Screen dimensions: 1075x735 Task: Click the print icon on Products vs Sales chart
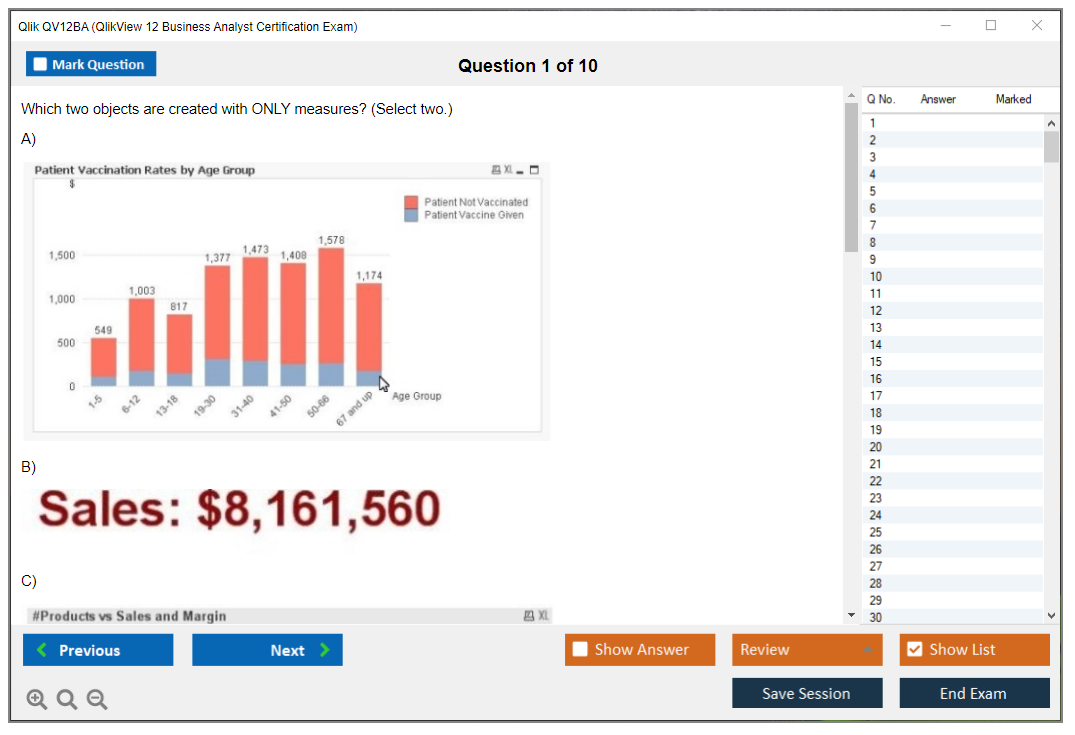tap(528, 616)
